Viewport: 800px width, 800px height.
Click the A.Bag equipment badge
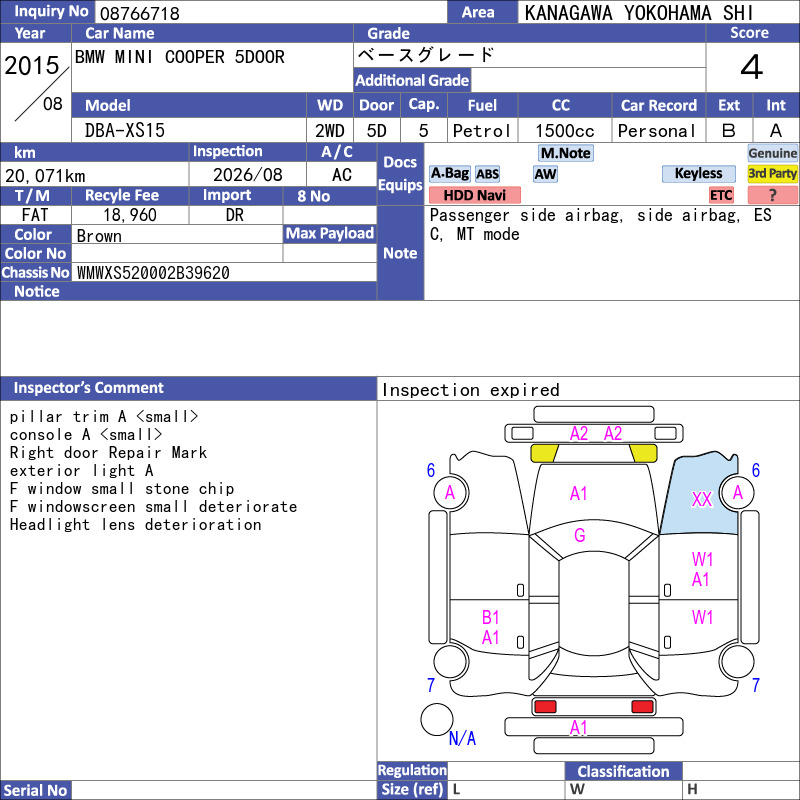[x=449, y=174]
